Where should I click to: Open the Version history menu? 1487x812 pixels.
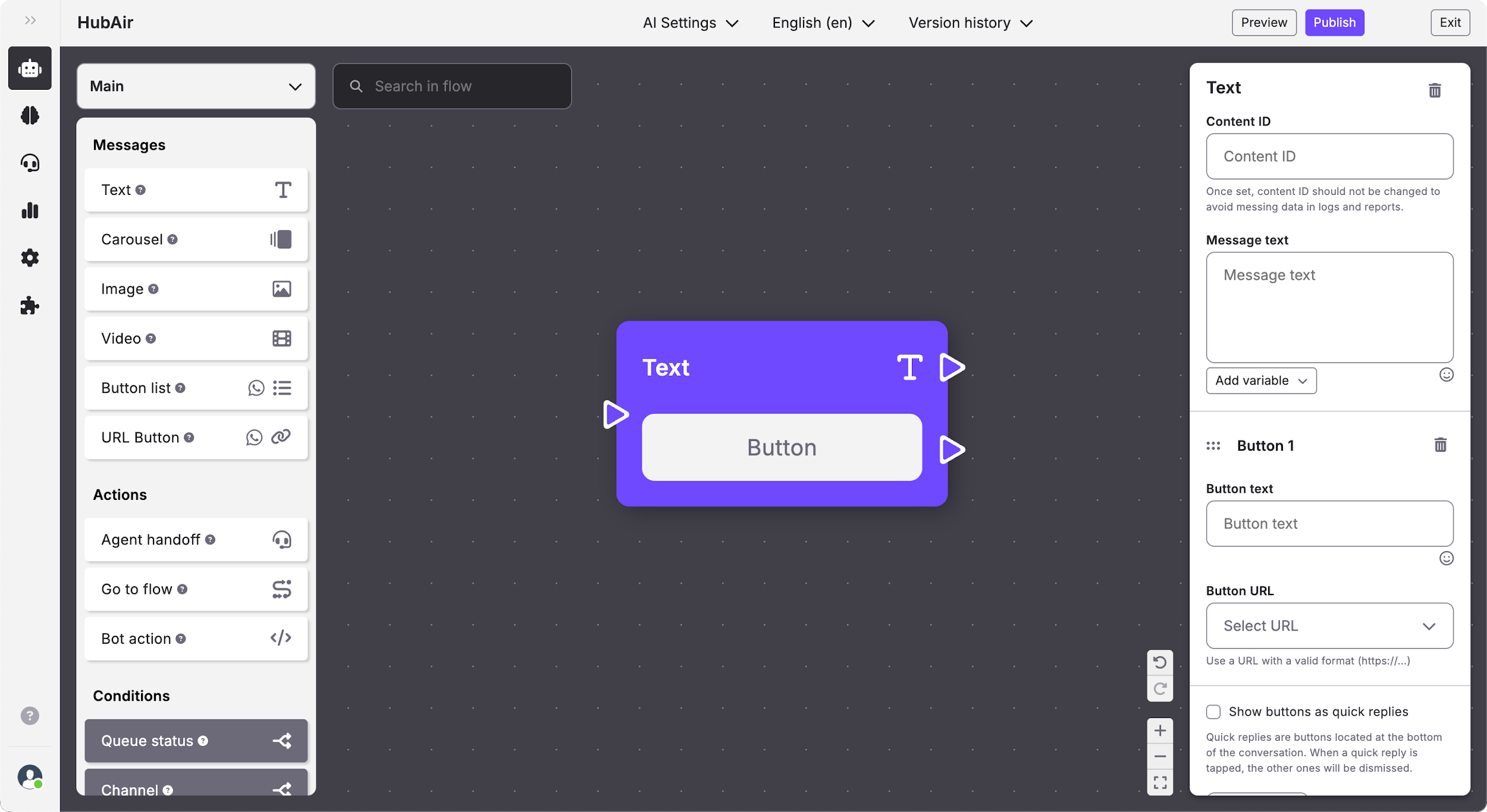click(970, 23)
